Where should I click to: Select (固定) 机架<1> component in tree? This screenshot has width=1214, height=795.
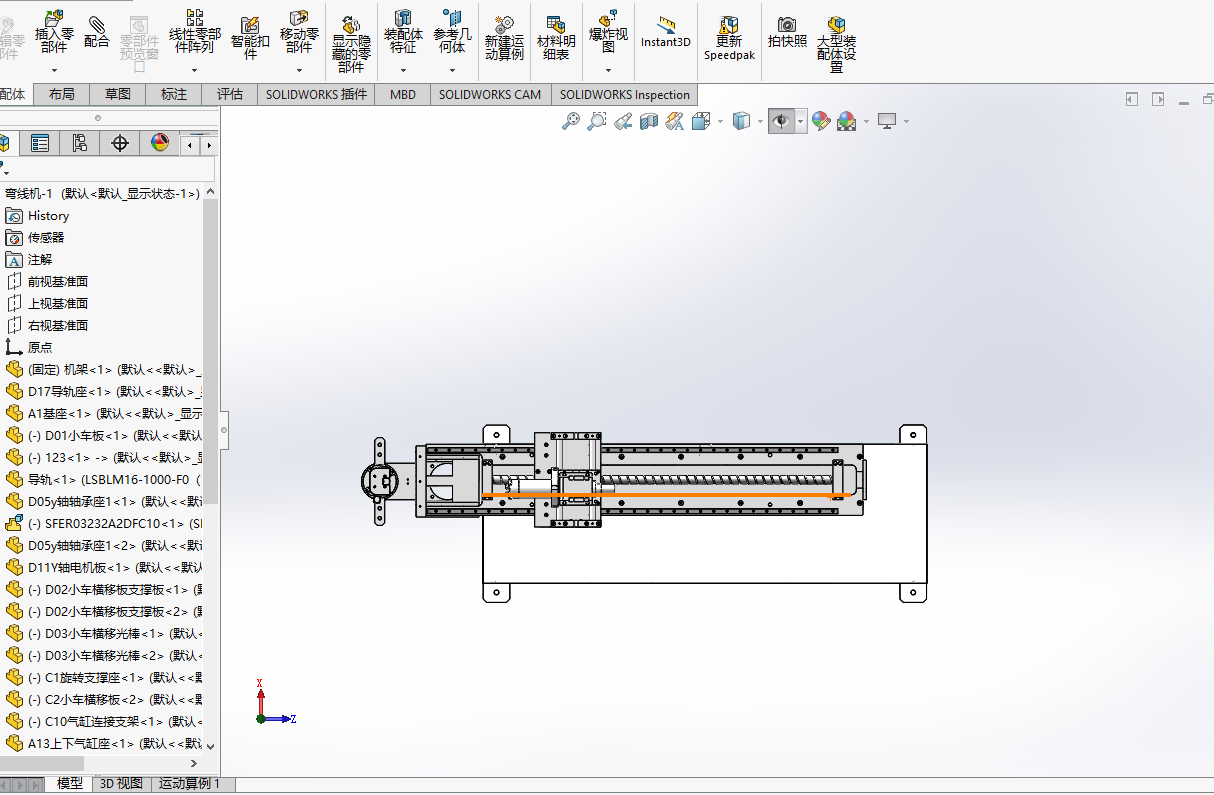(103, 369)
